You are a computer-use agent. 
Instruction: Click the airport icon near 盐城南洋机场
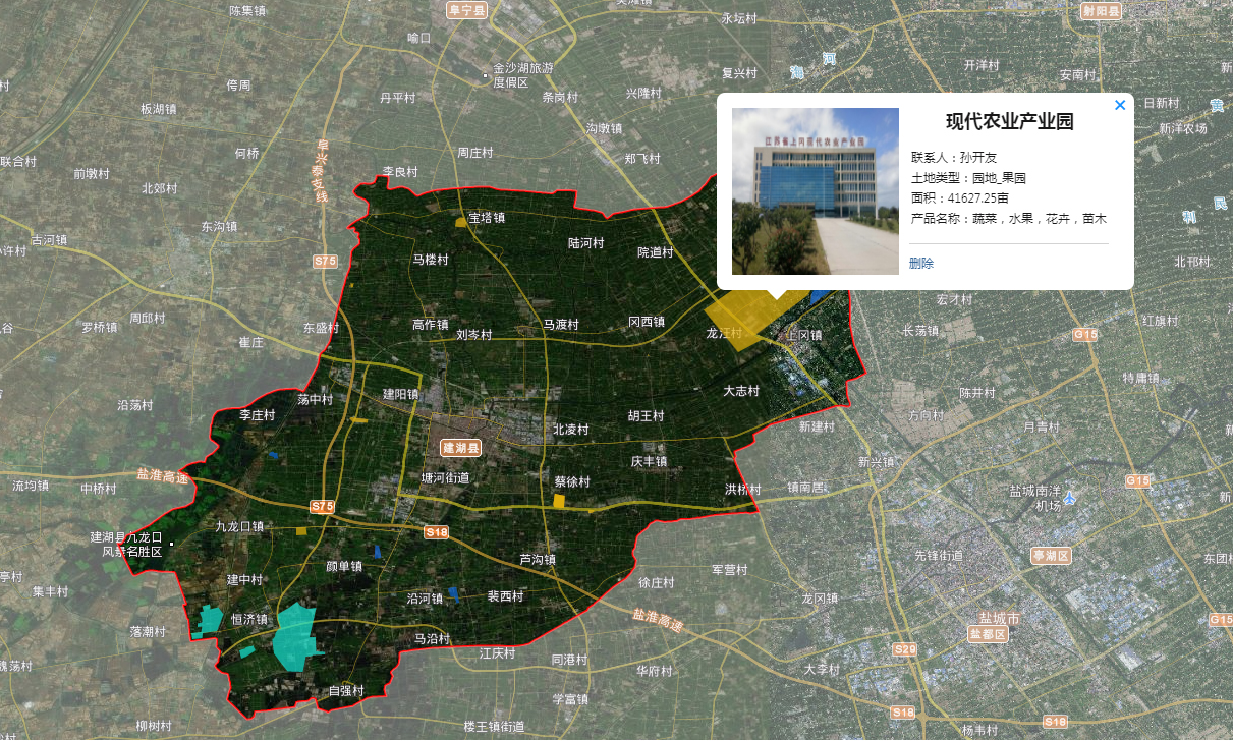click(1070, 497)
